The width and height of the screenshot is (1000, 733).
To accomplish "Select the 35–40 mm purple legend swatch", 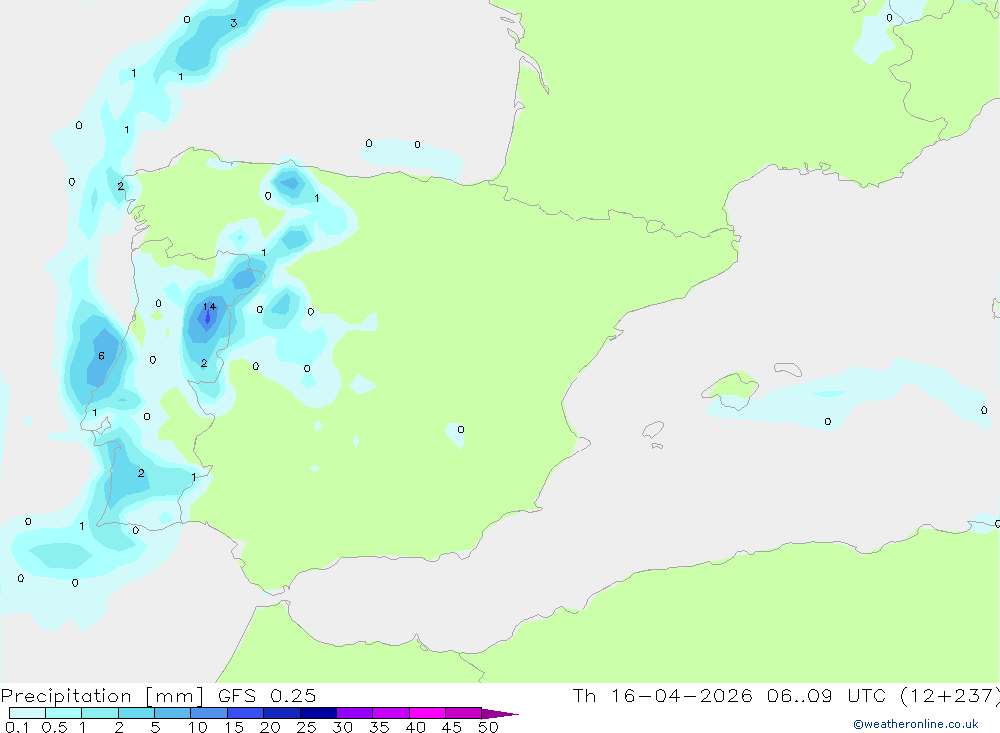I will 391,713.
